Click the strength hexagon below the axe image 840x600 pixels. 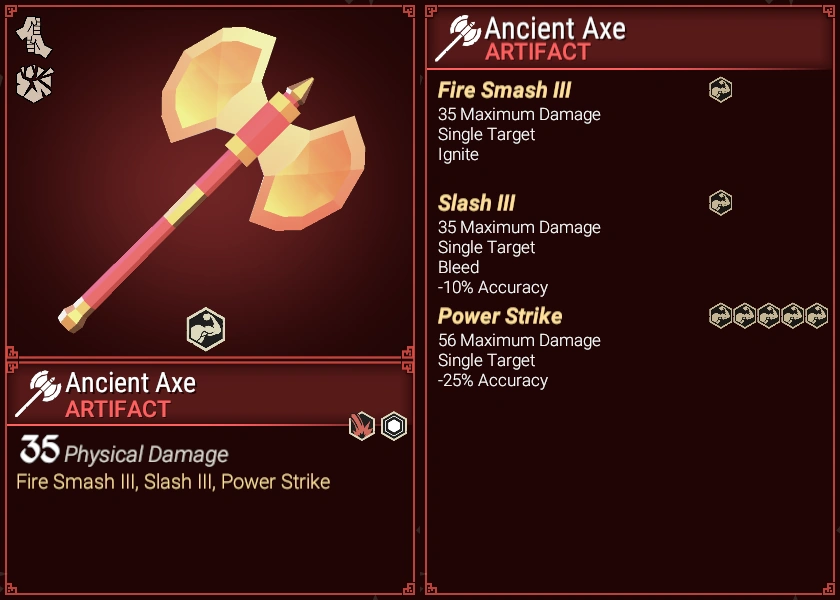[206, 329]
